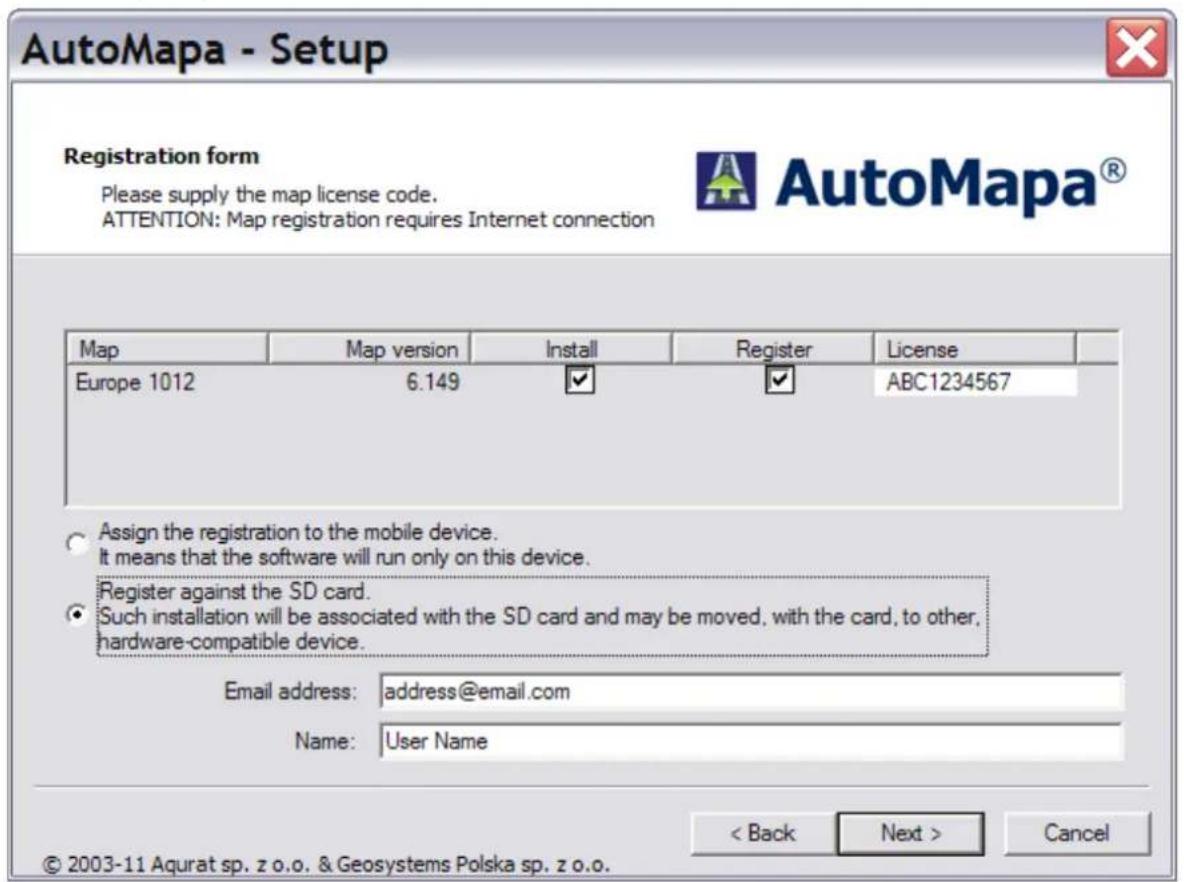The width and height of the screenshot is (1184, 882).
Task: Return with the Back button
Action: [763, 833]
